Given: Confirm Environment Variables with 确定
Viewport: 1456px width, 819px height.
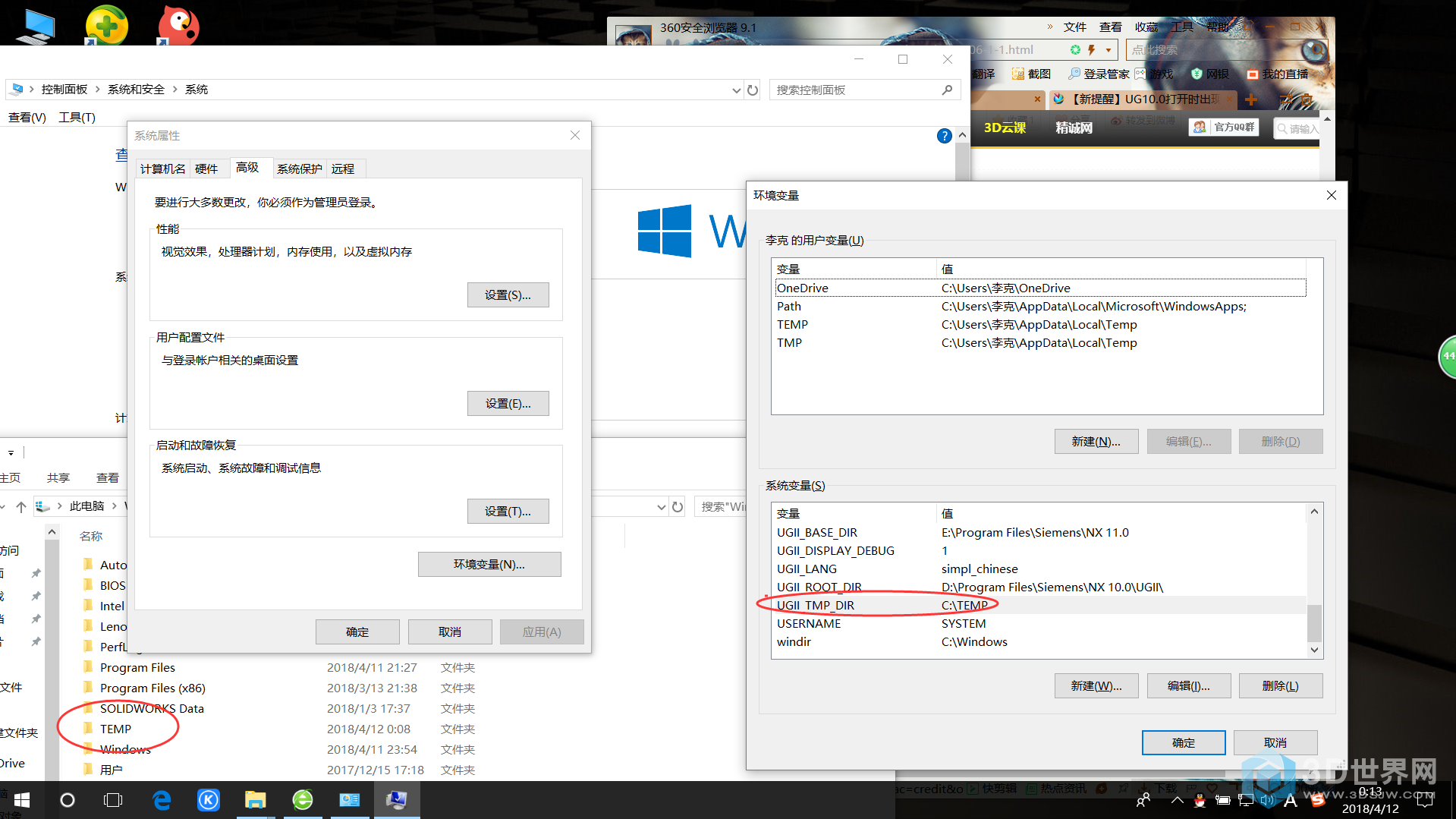Looking at the screenshot, I should click(x=1184, y=742).
